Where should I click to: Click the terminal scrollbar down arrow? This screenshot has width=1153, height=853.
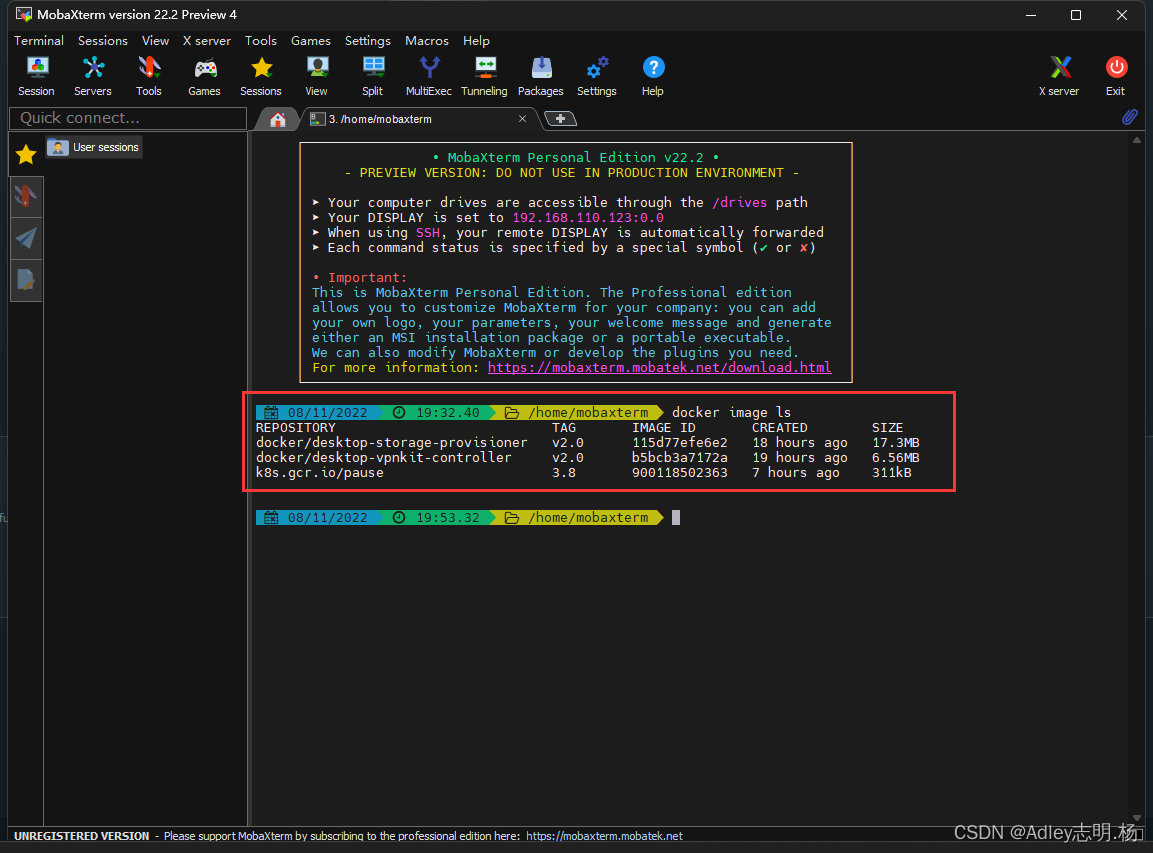click(x=1137, y=818)
